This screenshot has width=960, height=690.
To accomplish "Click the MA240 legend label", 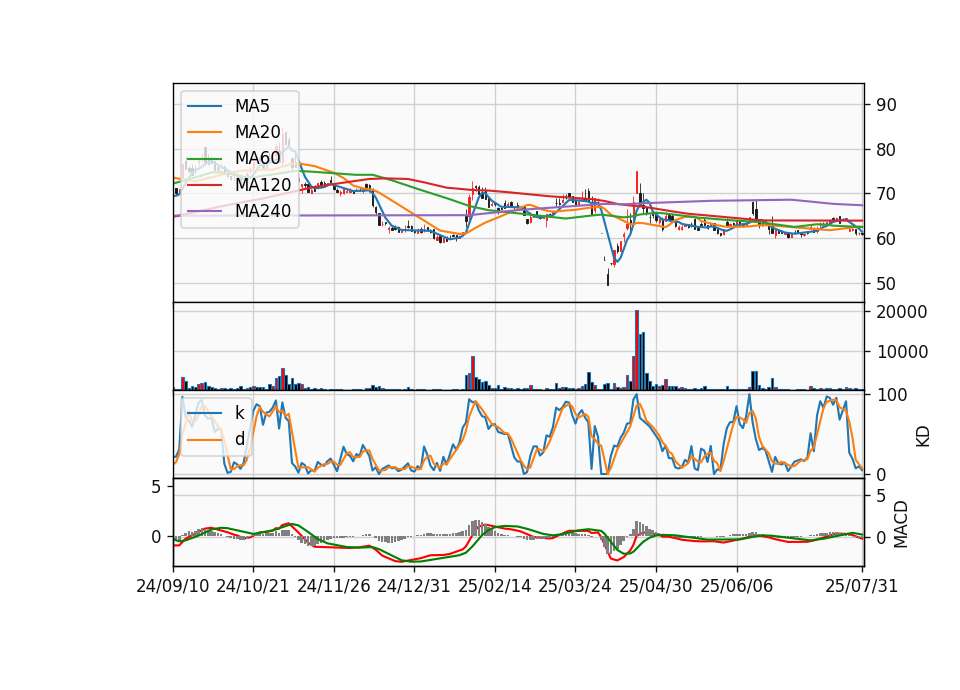I will point(263,211).
